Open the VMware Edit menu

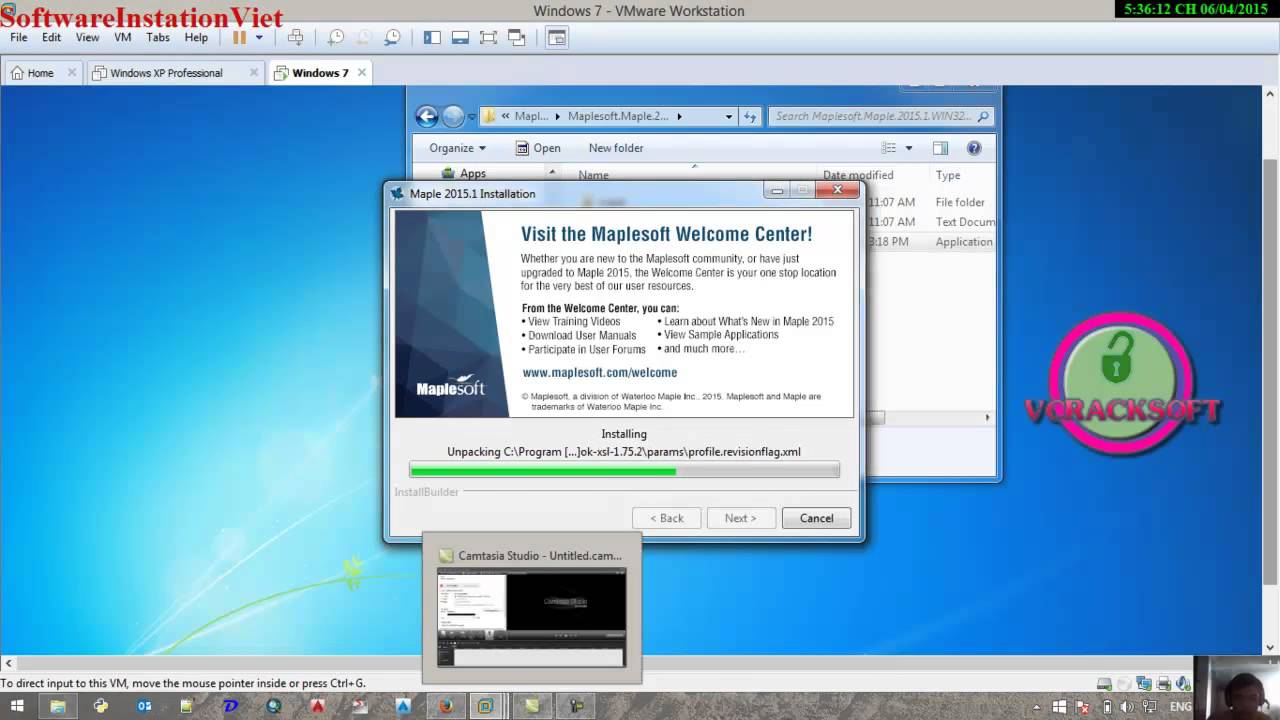point(52,37)
